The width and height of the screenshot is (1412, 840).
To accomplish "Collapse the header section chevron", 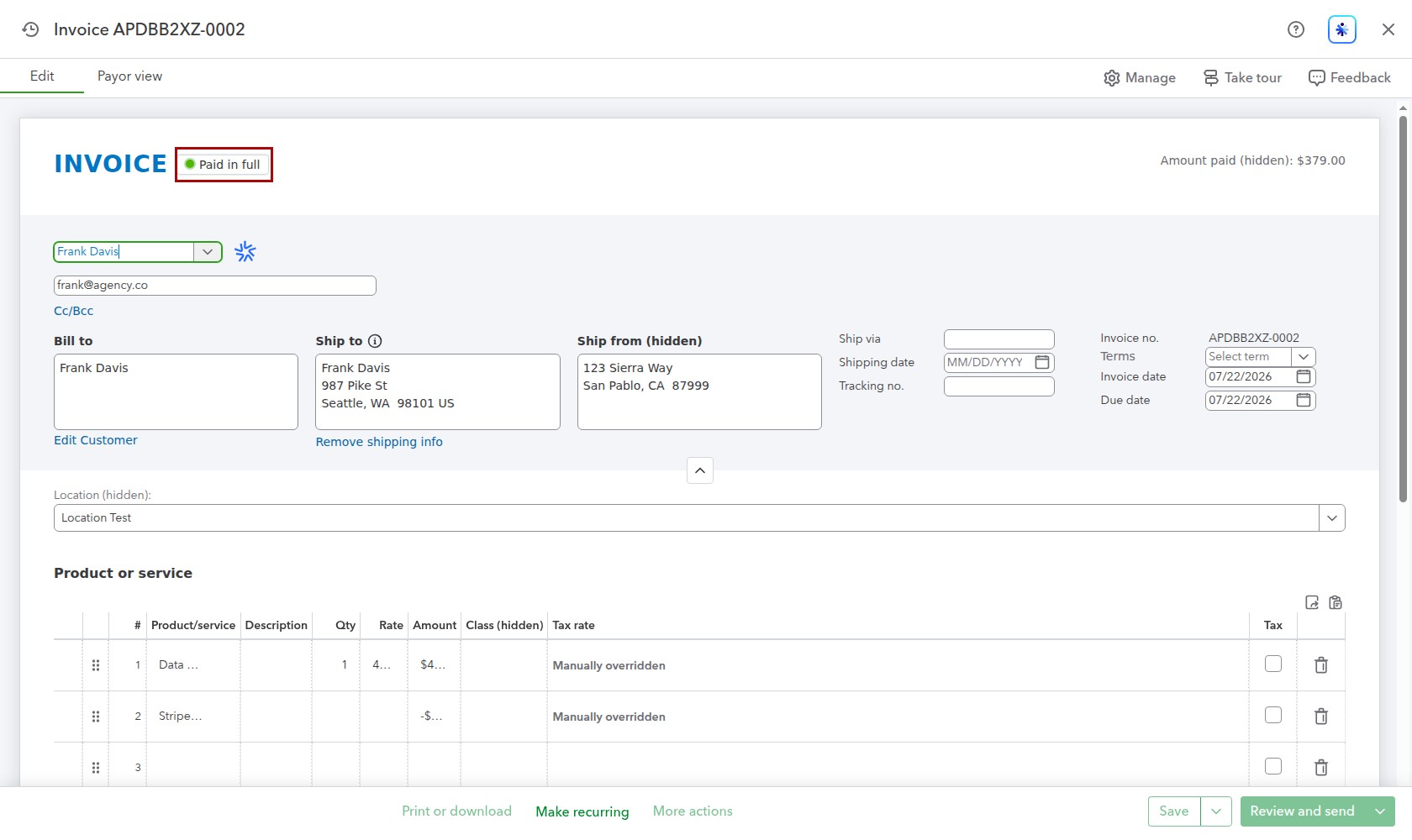I will point(700,470).
